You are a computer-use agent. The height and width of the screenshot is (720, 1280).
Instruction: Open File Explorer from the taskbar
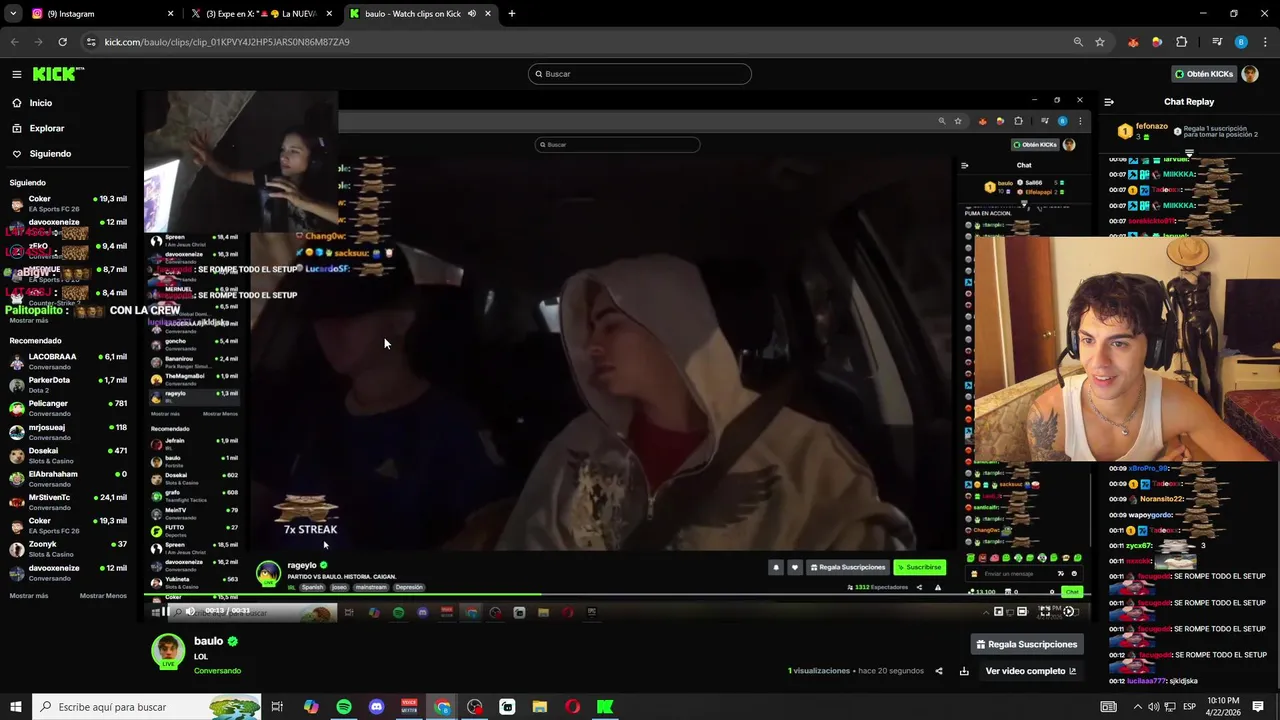(539, 707)
